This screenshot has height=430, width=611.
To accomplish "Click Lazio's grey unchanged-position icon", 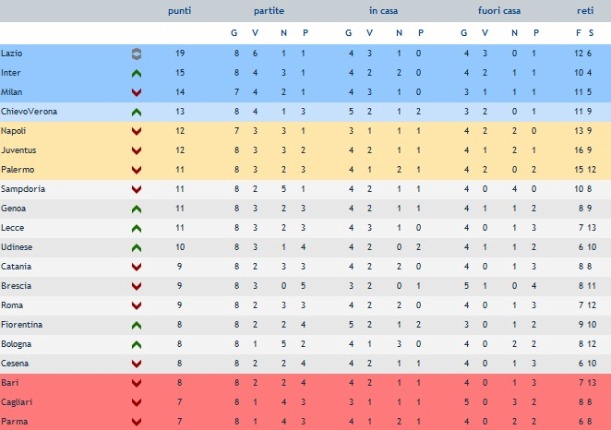I will tap(136, 54).
